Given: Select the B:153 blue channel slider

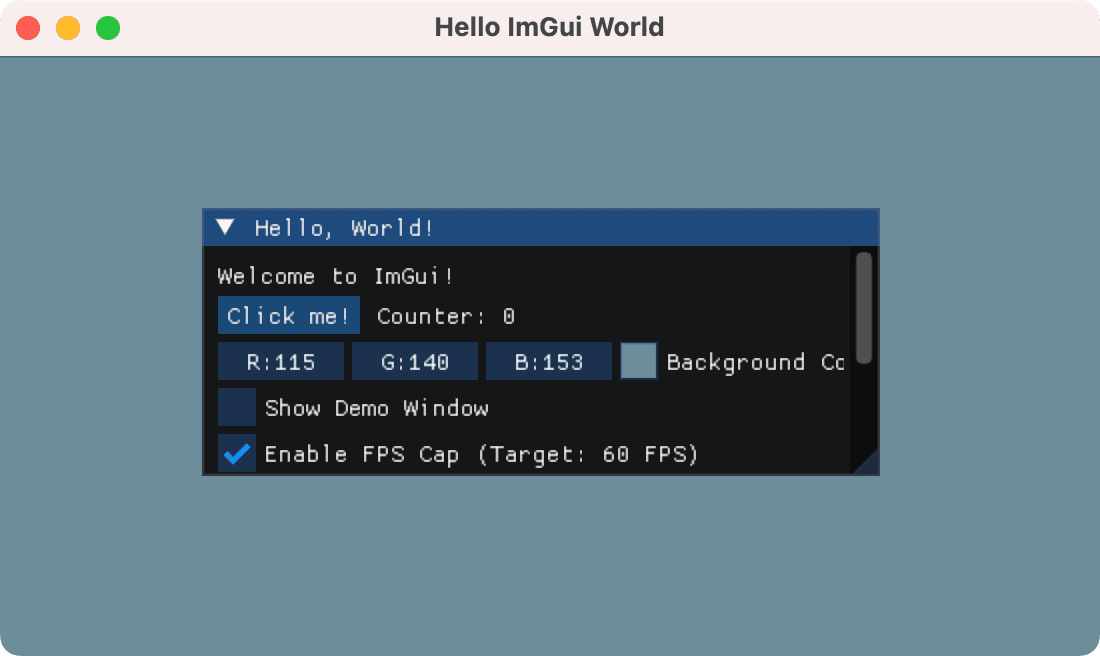Looking at the screenshot, I should pyautogui.click(x=548, y=361).
